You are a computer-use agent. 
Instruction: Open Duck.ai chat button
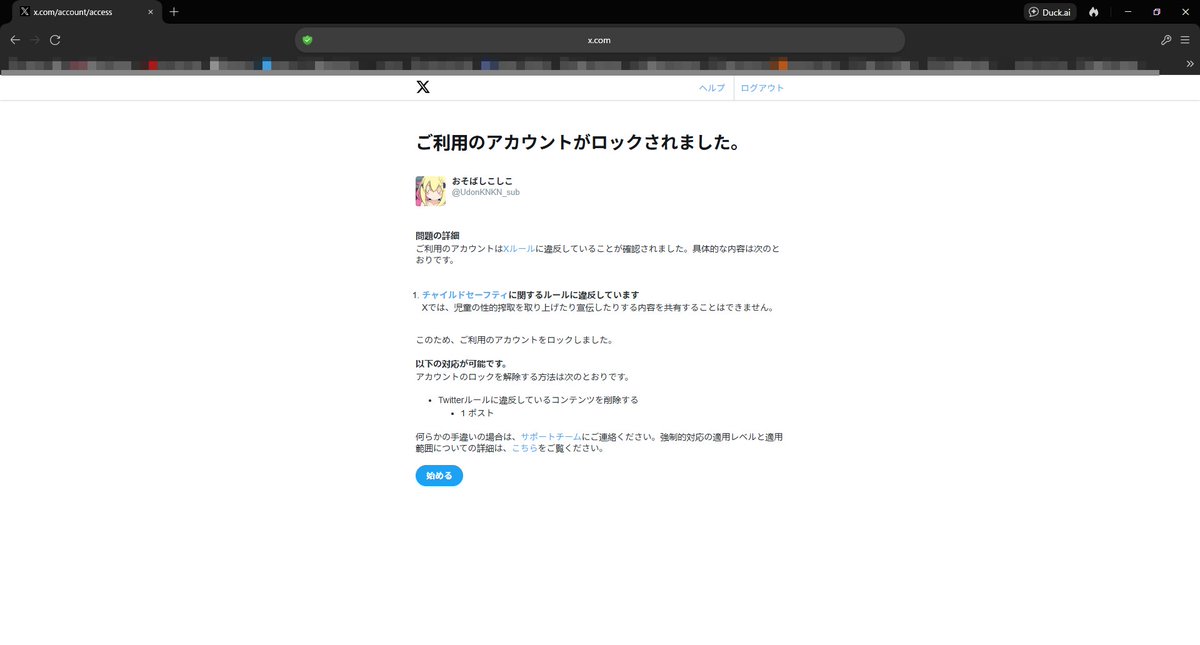[1050, 12]
